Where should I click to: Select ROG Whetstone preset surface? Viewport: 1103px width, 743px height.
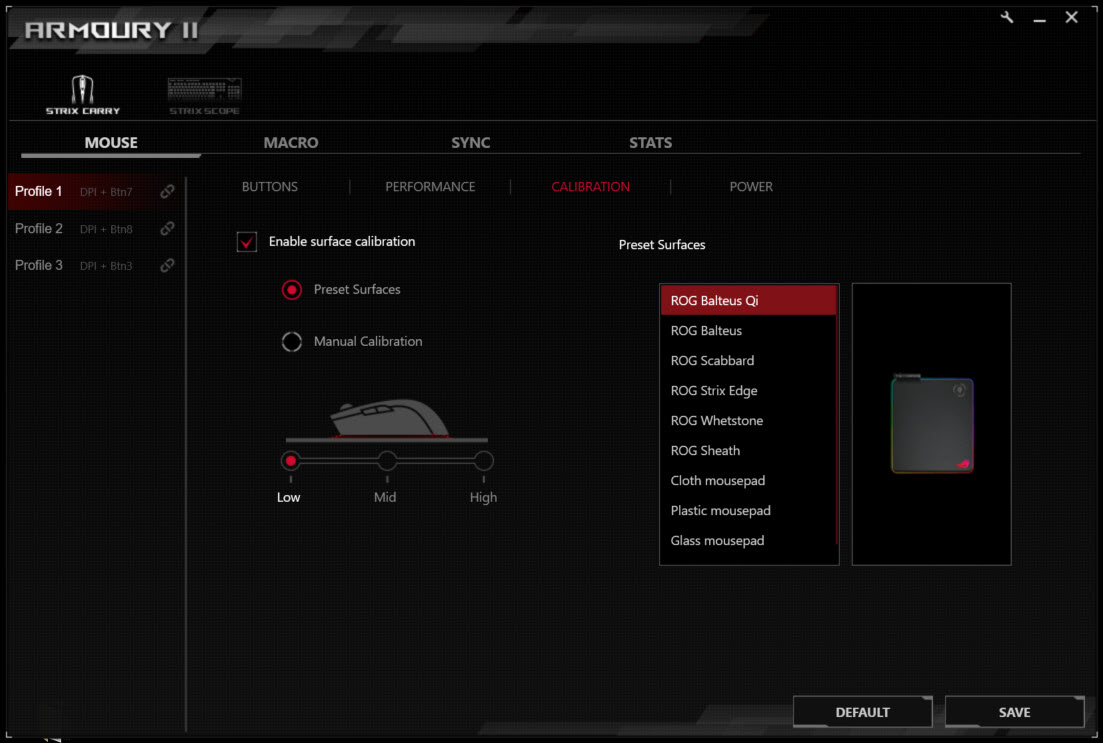click(748, 421)
